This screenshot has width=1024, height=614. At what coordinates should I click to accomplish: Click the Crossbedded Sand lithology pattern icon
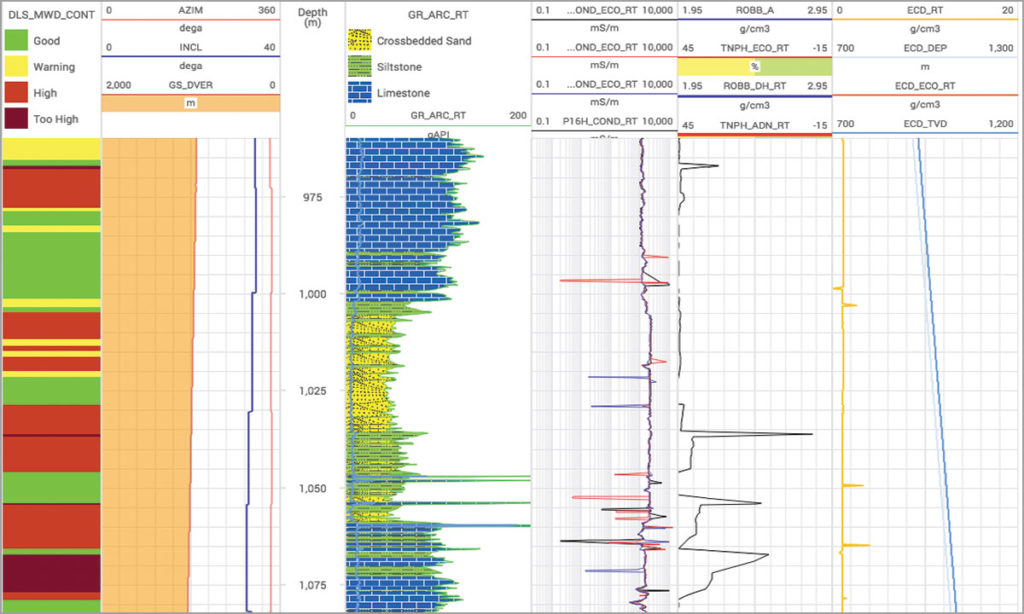pyautogui.click(x=359, y=40)
